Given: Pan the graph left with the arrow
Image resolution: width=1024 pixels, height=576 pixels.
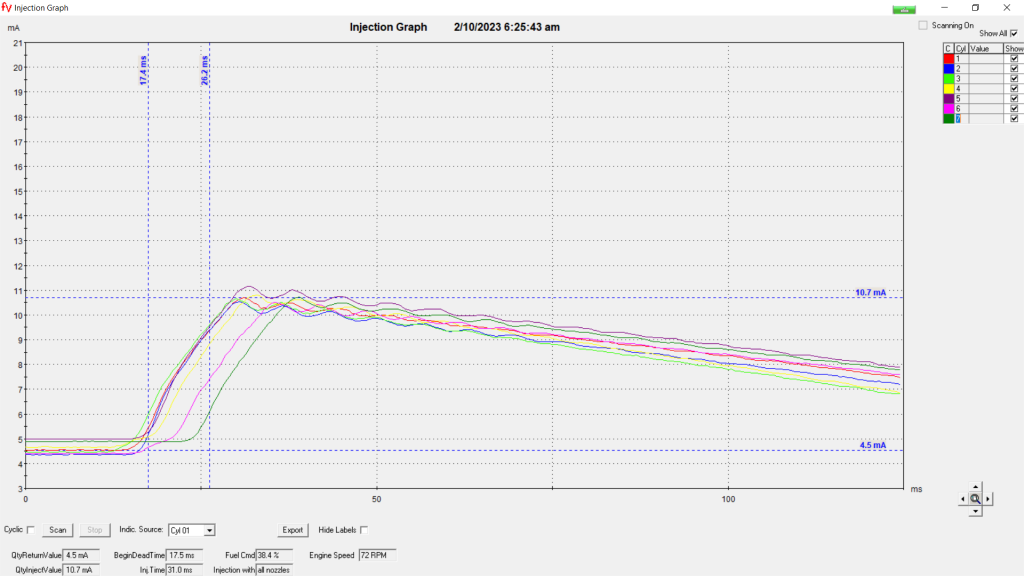Looking at the screenshot, I should 962,498.
